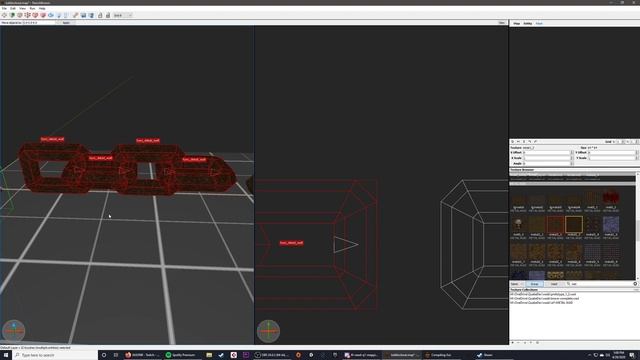
Task: Click first icon in UV editor toolbar
Action: point(512,142)
